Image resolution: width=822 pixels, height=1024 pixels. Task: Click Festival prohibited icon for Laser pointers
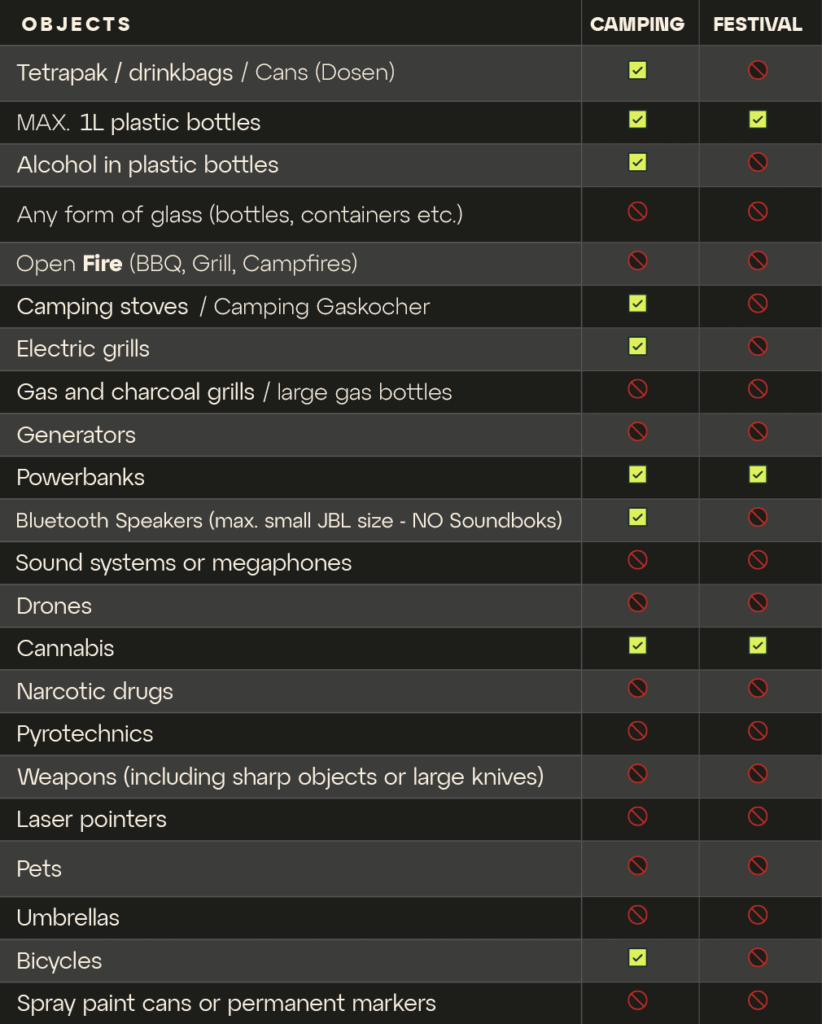[757, 816]
